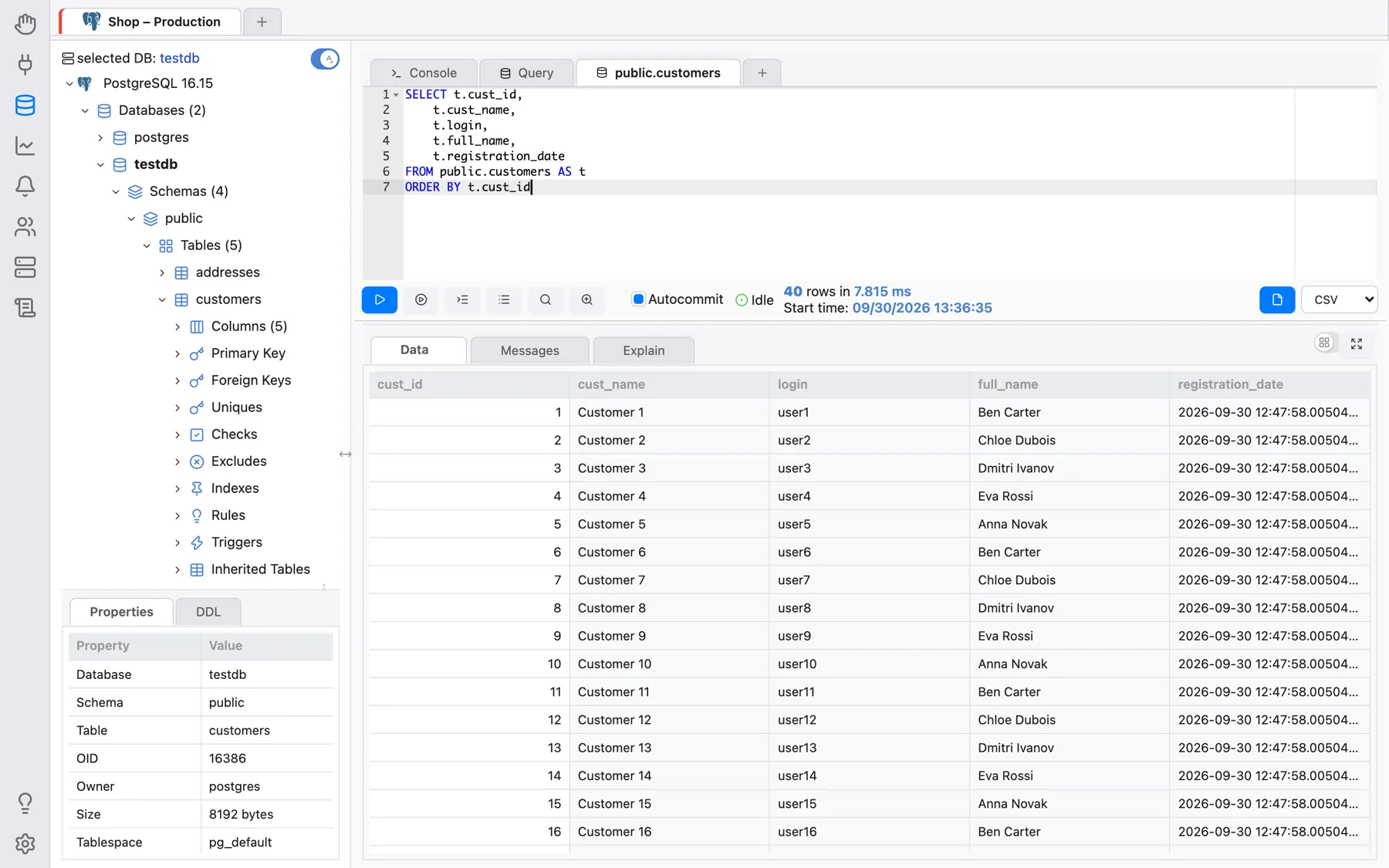Click the lightbulb tips icon
The width and height of the screenshot is (1389, 868).
click(25, 803)
